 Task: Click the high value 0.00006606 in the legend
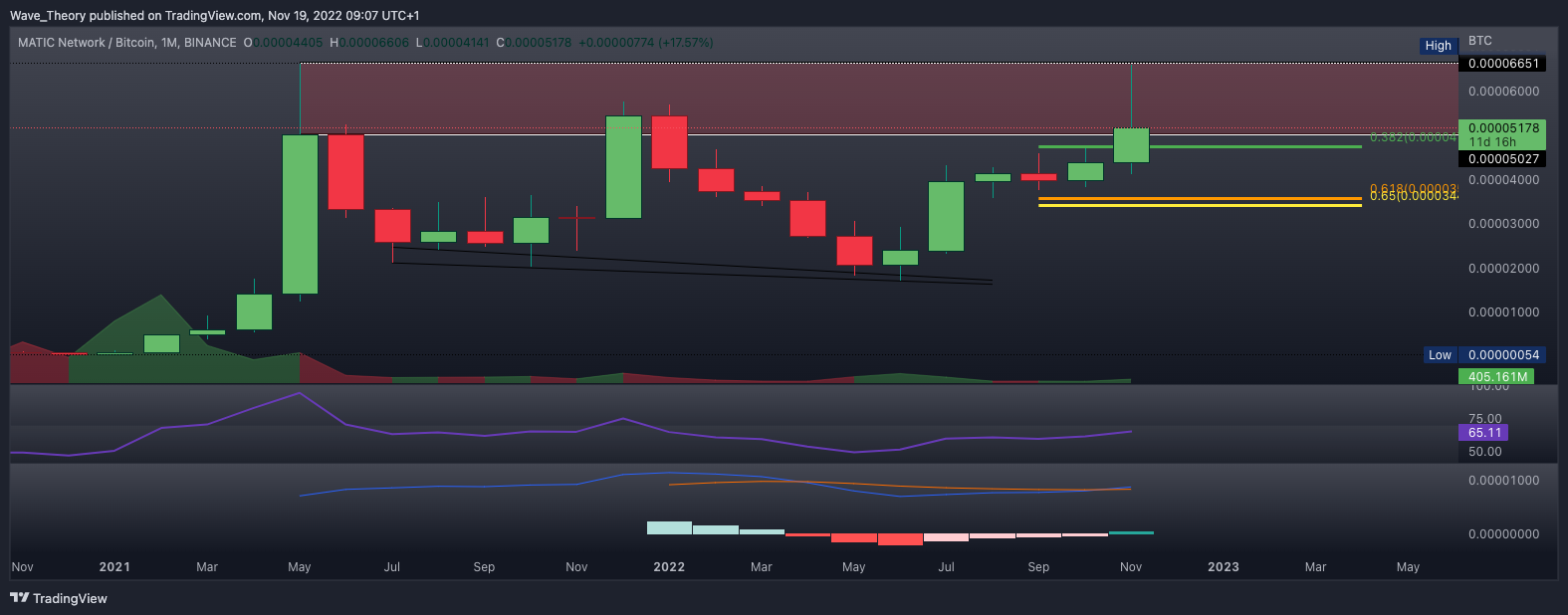coord(374,43)
